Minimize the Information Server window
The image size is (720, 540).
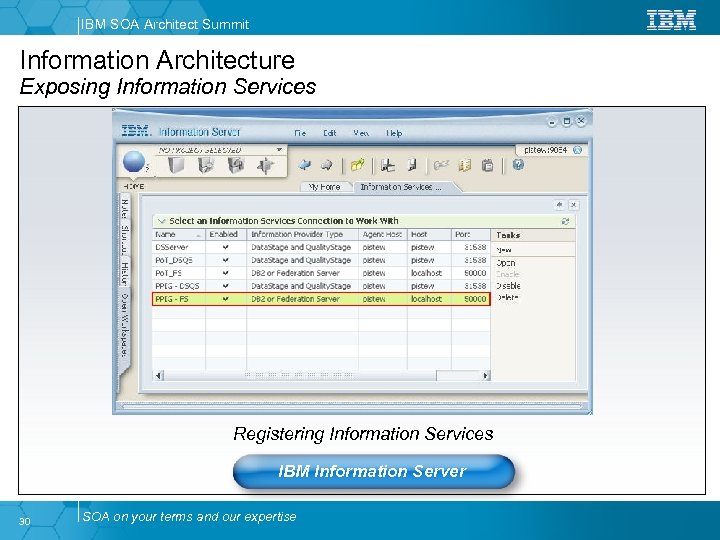click(x=552, y=122)
